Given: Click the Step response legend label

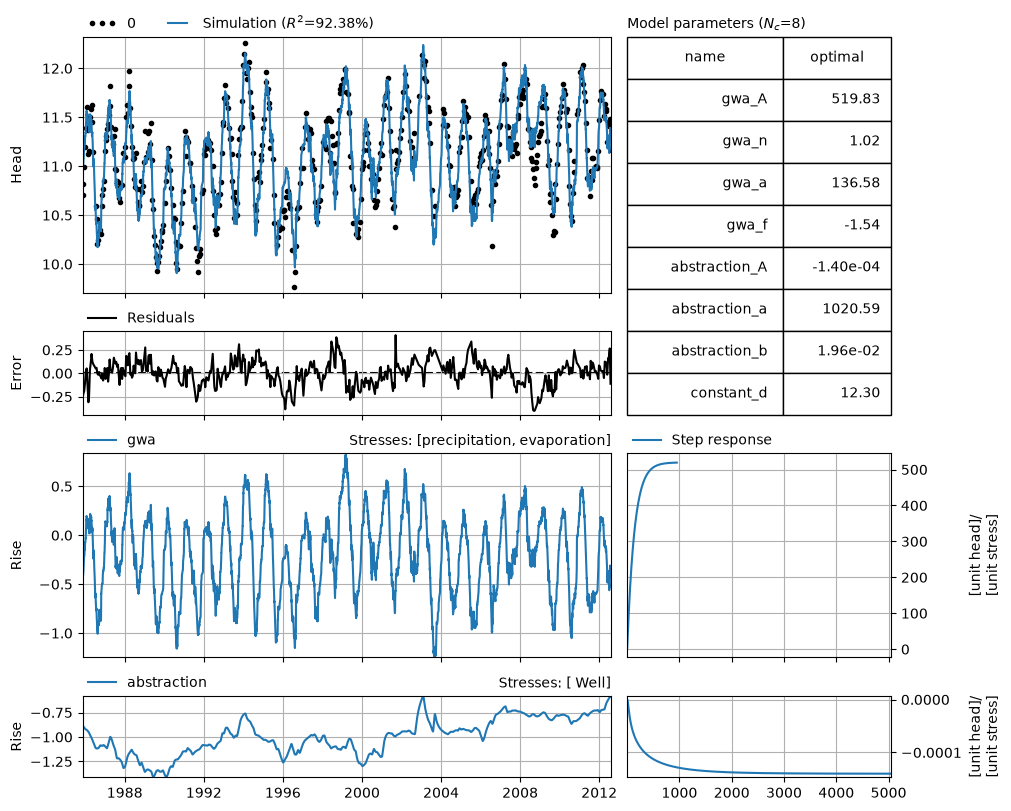Looking at the screenshot, I should 721,440.
